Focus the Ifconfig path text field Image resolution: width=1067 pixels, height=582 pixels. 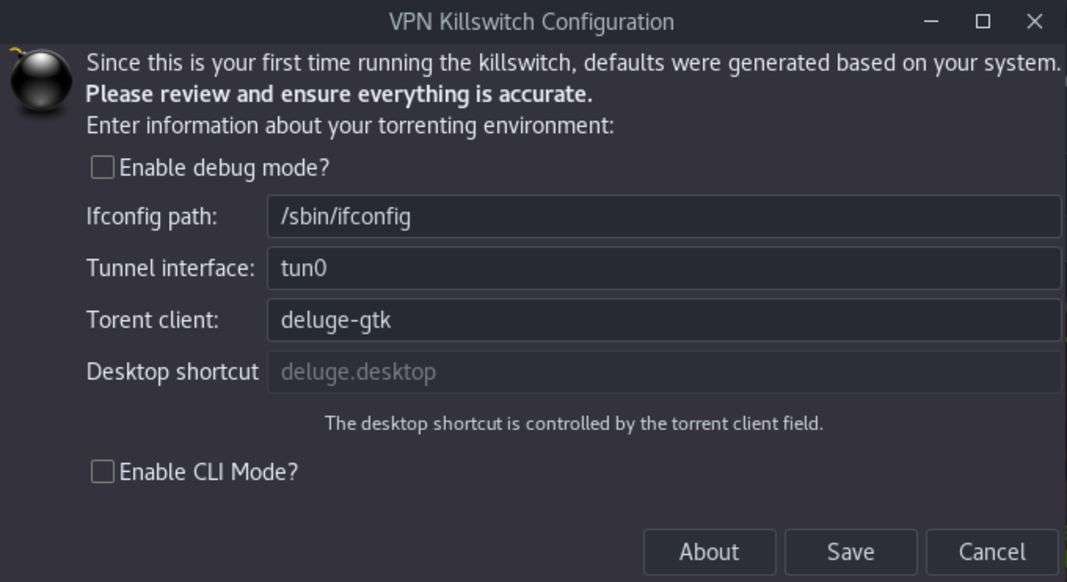click(663, 217)
